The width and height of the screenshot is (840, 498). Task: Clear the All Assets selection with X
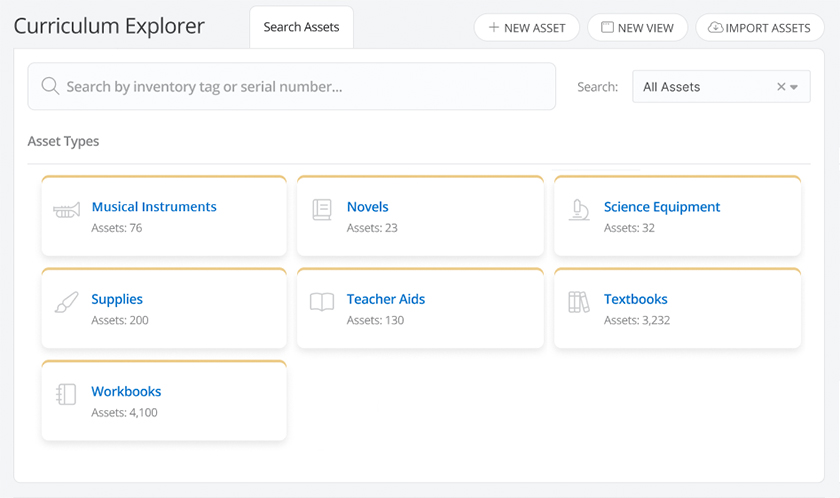(781, 87)
